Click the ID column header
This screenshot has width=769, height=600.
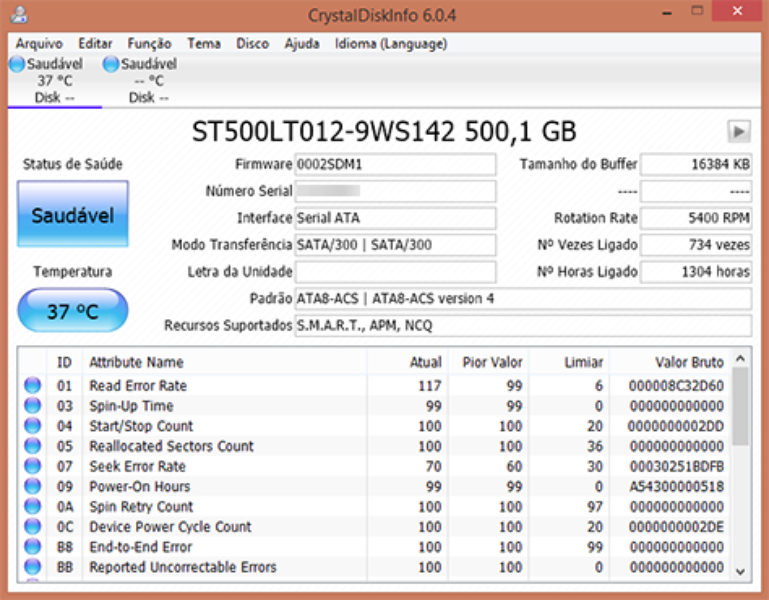point(64,362)
